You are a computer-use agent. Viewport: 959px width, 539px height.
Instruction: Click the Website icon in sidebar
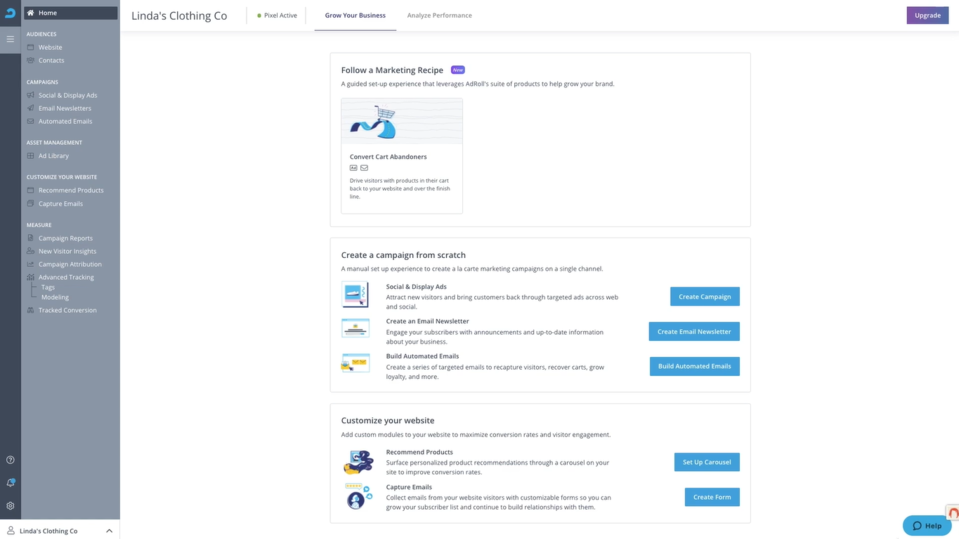(x=31, y=47)
